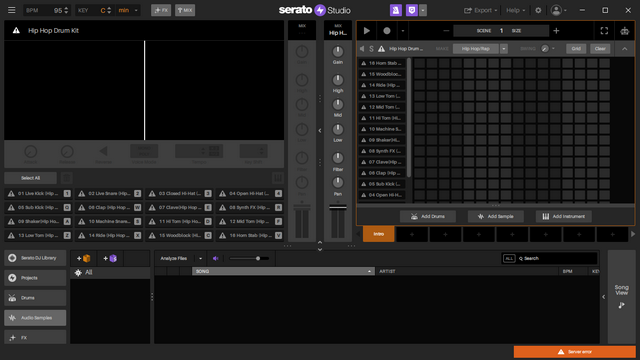Open Audio Samples tab
The image size is (640, 360).
[35, 318]
